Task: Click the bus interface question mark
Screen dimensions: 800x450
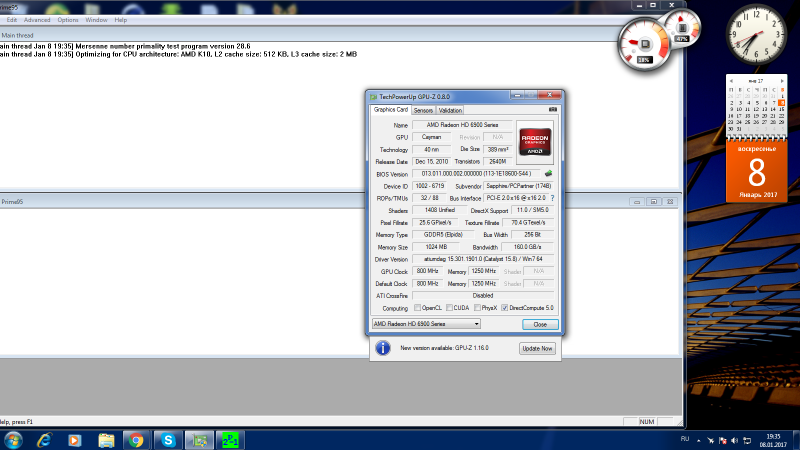Action: [552, 198]
